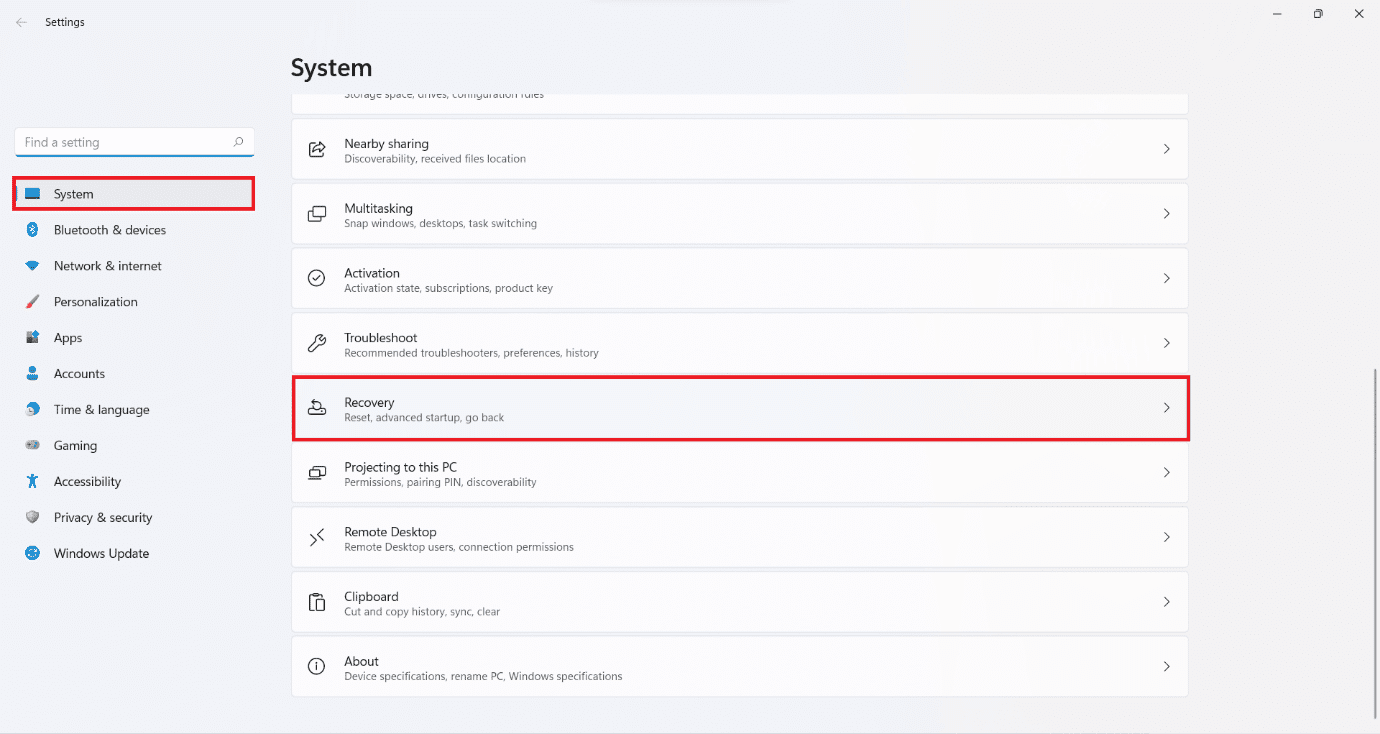The height and width of the screenshot is (734, 1380).
Task: Focus the Find a setting search field
Action: coord(125,142)
